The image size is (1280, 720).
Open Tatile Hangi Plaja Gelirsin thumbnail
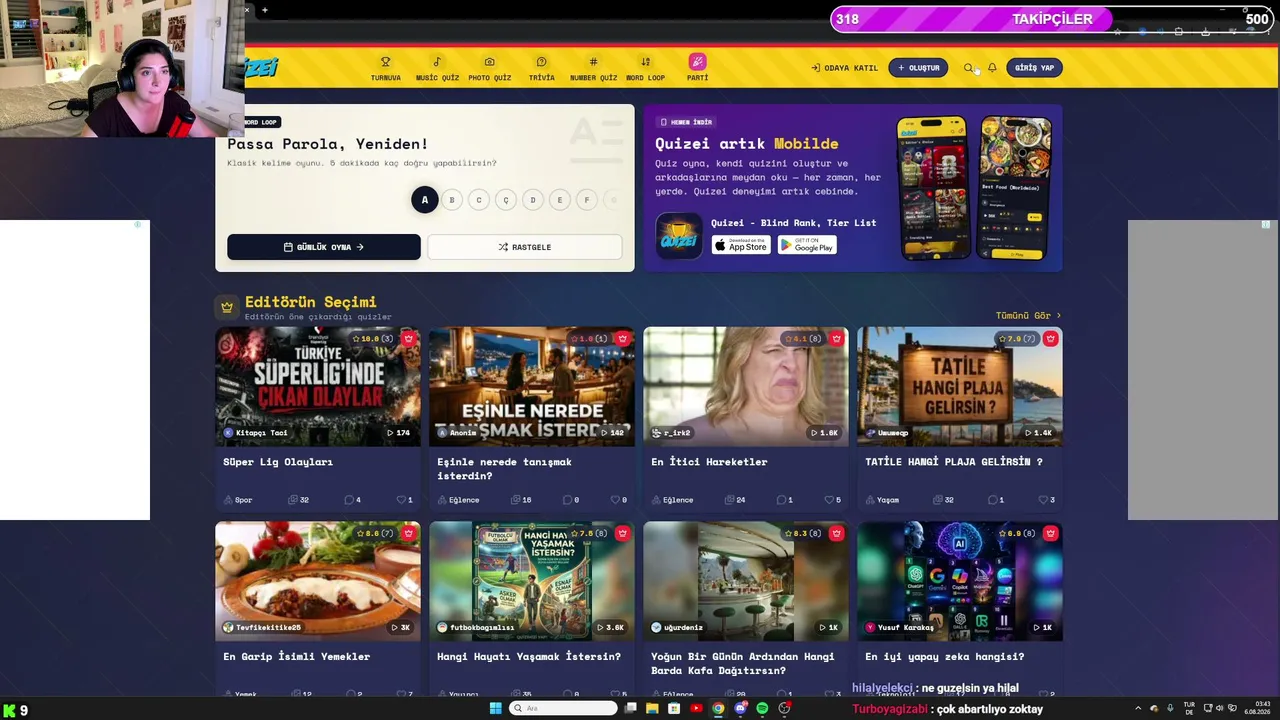pos(960,387)
